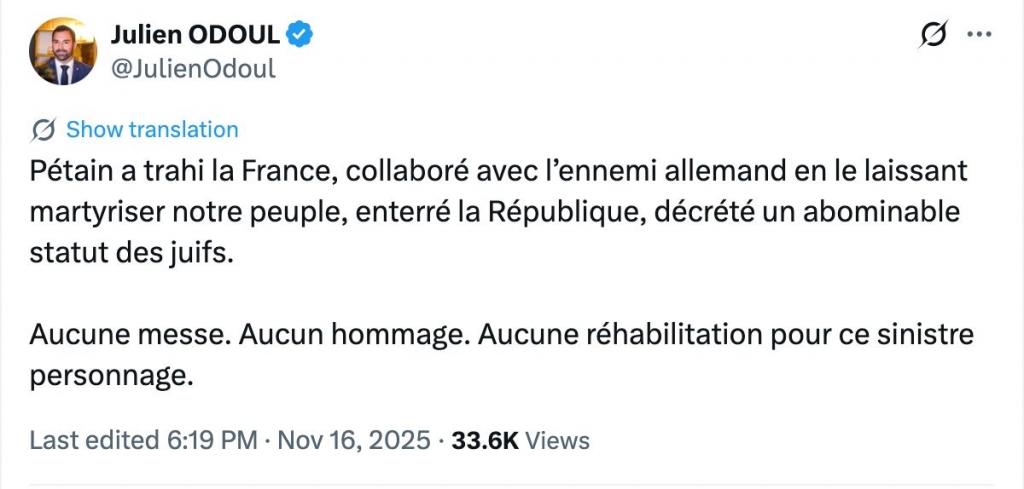Click the translate icon beside Show translation
The width and height of the screenshot is (1024, 489).
tap(43, 130)
